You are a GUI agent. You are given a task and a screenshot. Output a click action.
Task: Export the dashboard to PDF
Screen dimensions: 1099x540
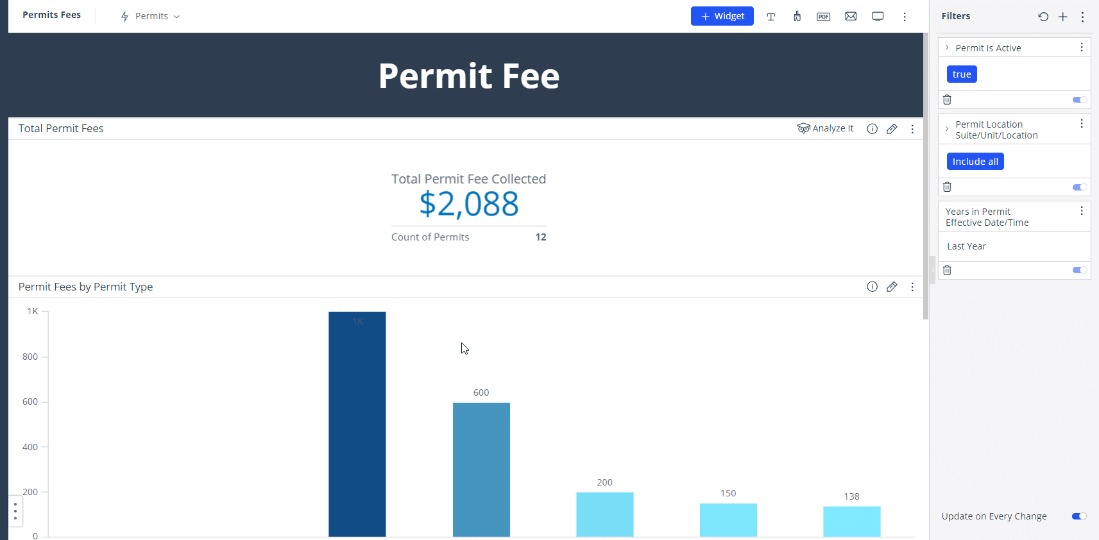coord(823,16)
